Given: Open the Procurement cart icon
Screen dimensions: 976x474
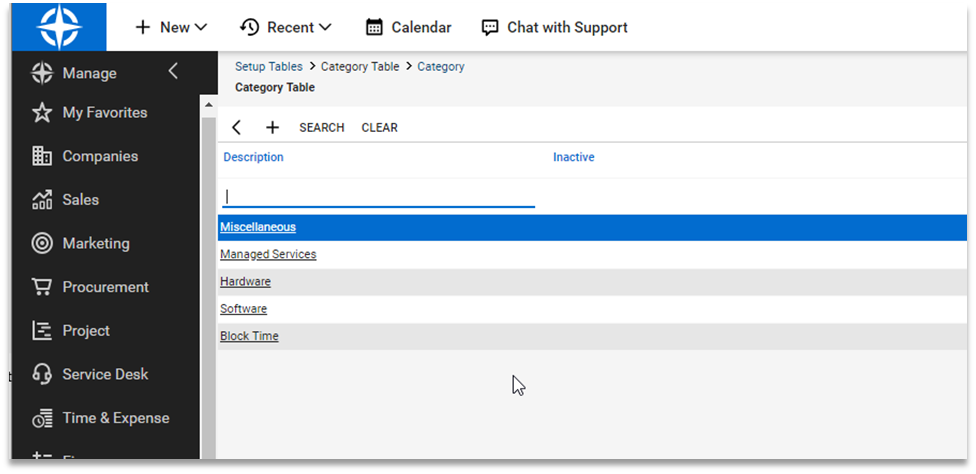Looking at the screenshot, I should click(x=42, y=287).
